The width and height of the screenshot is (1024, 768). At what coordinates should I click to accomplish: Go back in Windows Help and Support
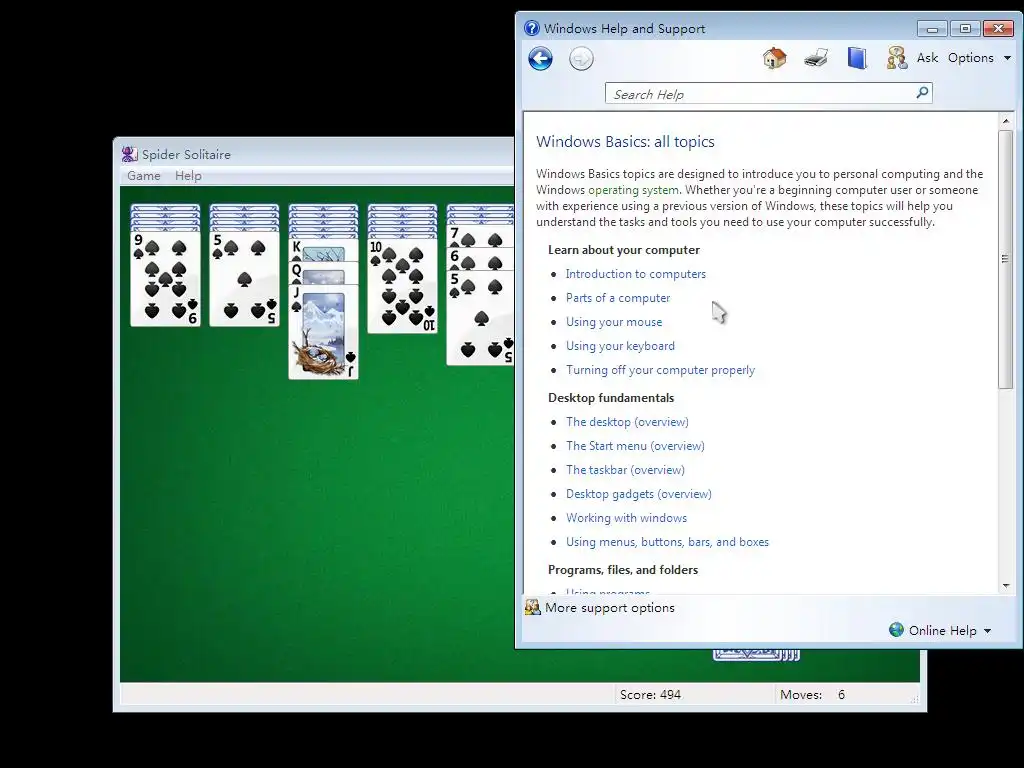540,59
